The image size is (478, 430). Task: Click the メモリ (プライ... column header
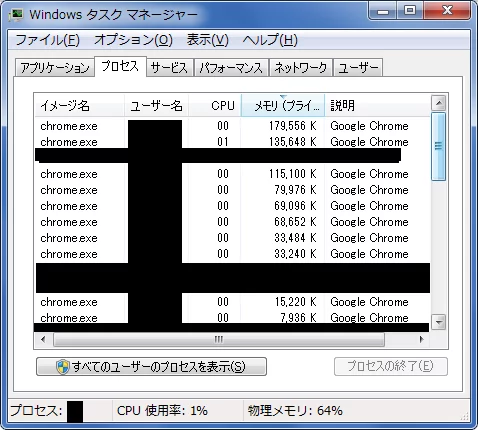[x=283, y=106]
